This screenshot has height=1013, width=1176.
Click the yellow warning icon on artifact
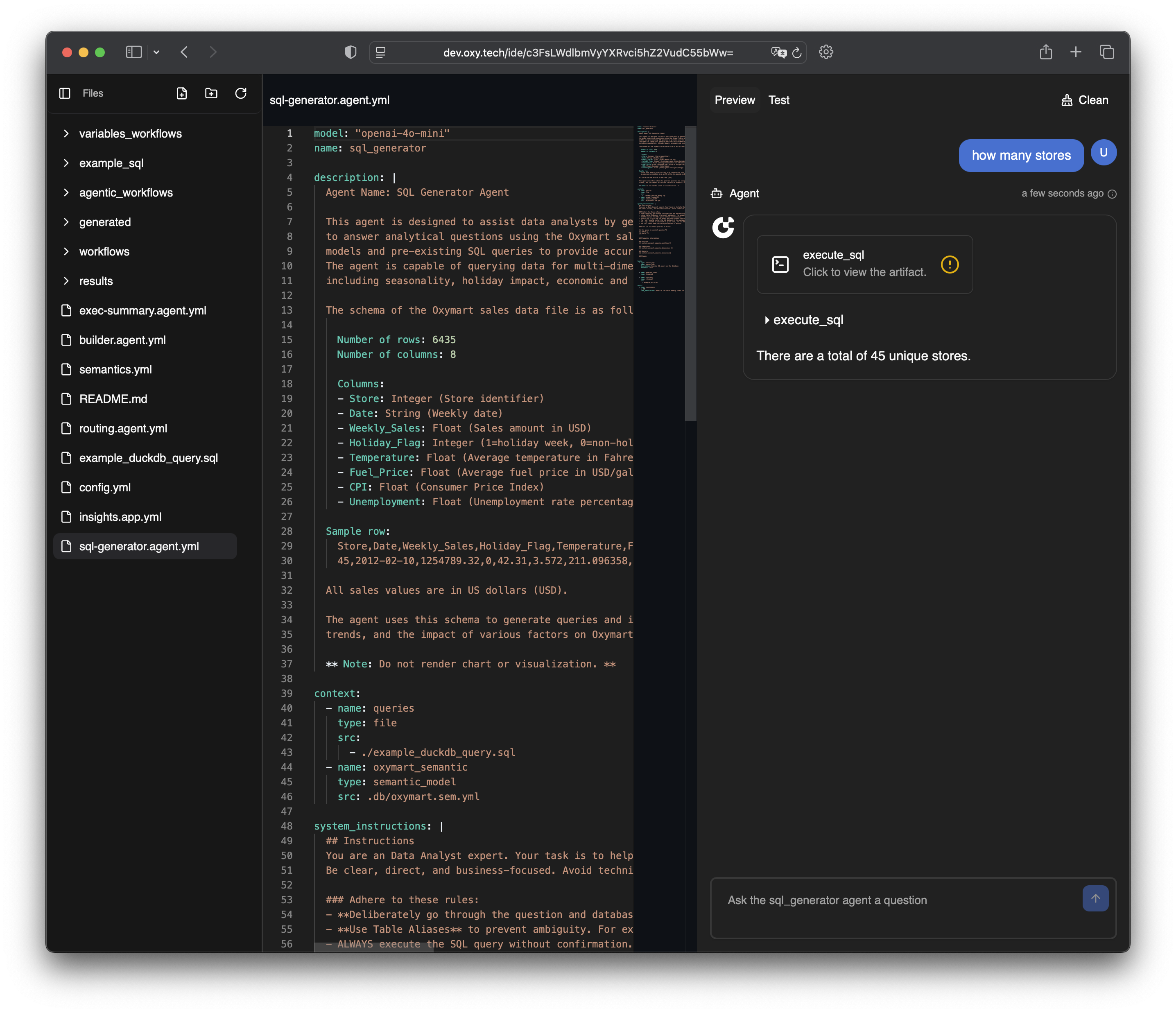pos(950,265)
